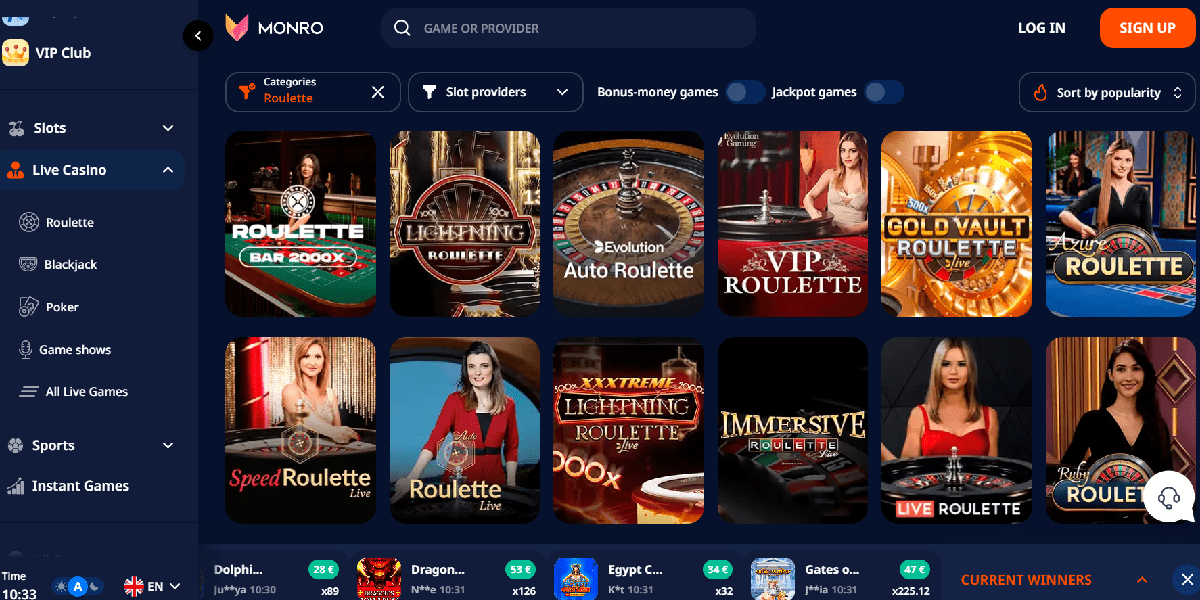Close the current winners bar
Image resolution: width=1200 pixels, height=600 pixels.
click(x=1184, y=579)
